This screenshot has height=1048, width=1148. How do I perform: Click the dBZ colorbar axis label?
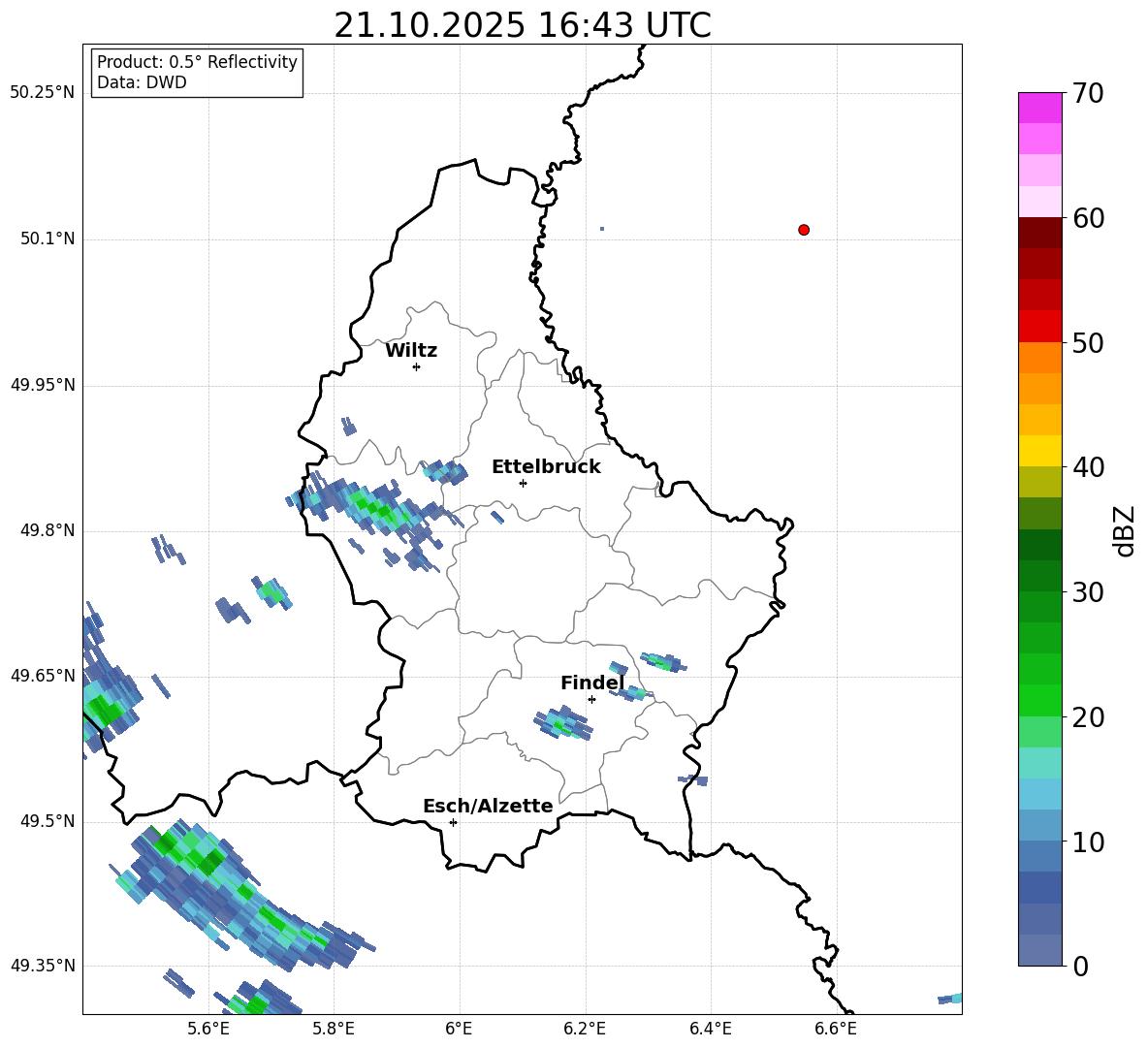click(1126, 530)
